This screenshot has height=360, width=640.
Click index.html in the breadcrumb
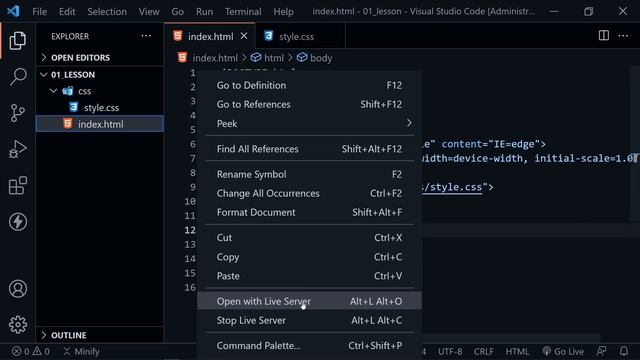215,58
